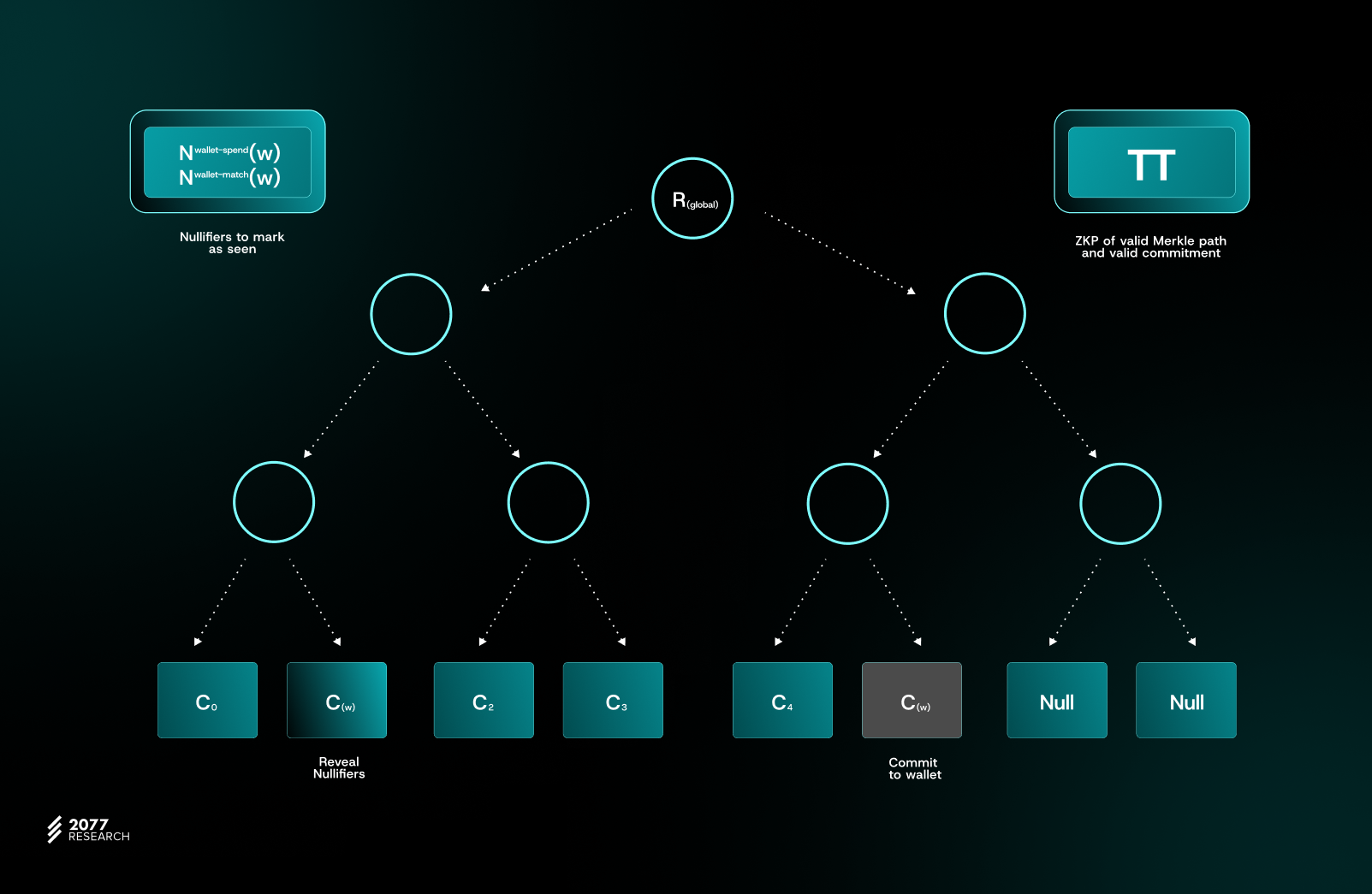This screenshot has height=894, width=1372.
Task: Select the left Null leaf box
Action: (x=1057, y=700)
